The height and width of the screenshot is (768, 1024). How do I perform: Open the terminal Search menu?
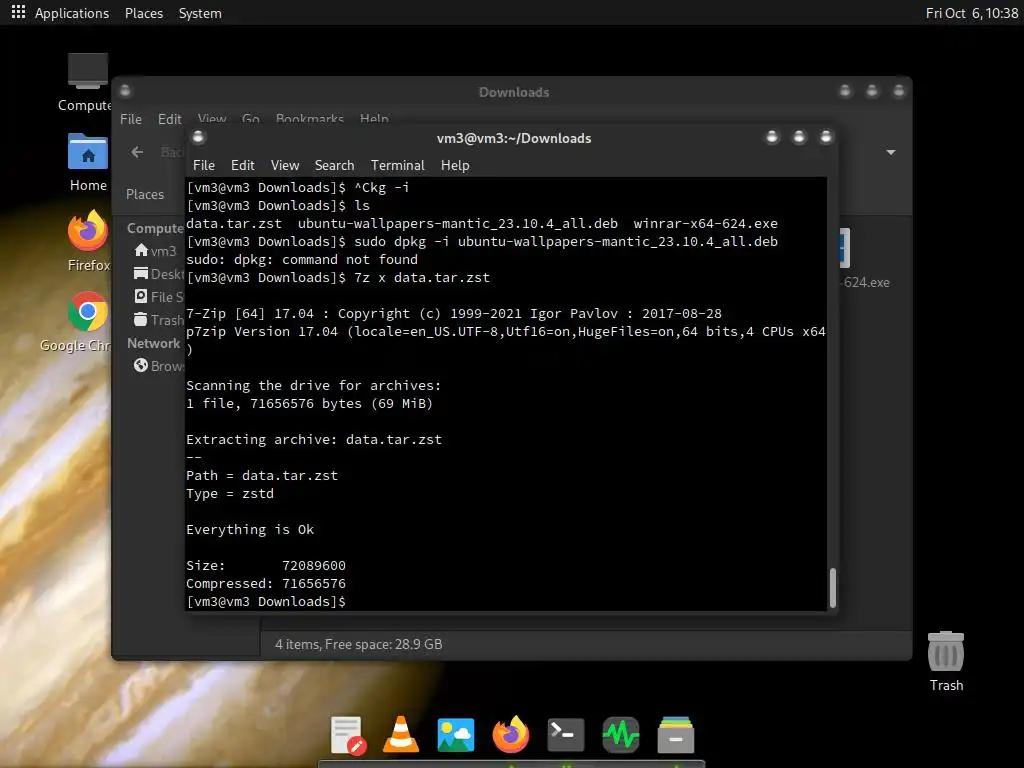(x=334, y=165)
